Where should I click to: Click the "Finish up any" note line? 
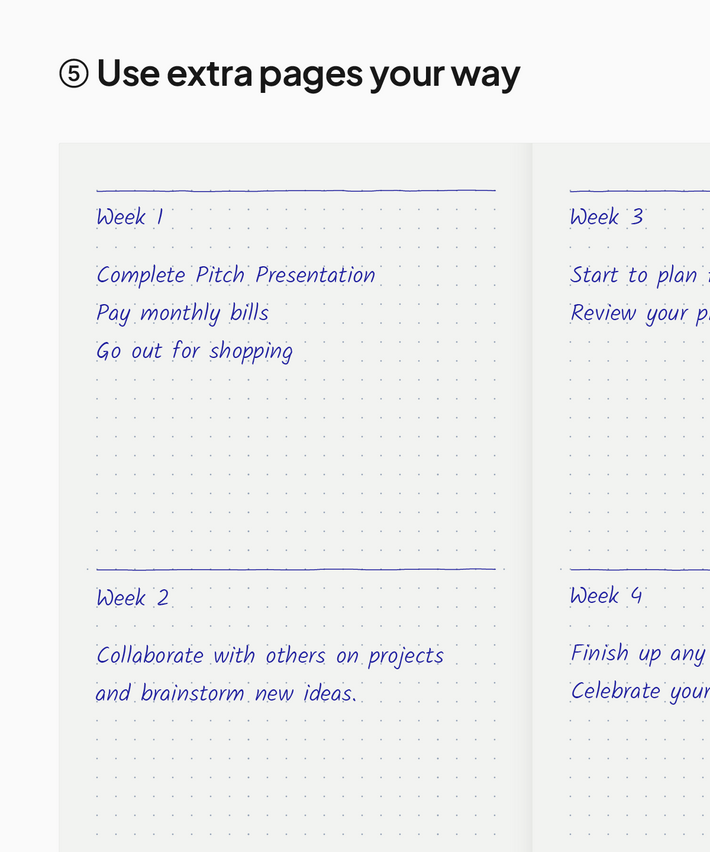(x=638, y=654)
